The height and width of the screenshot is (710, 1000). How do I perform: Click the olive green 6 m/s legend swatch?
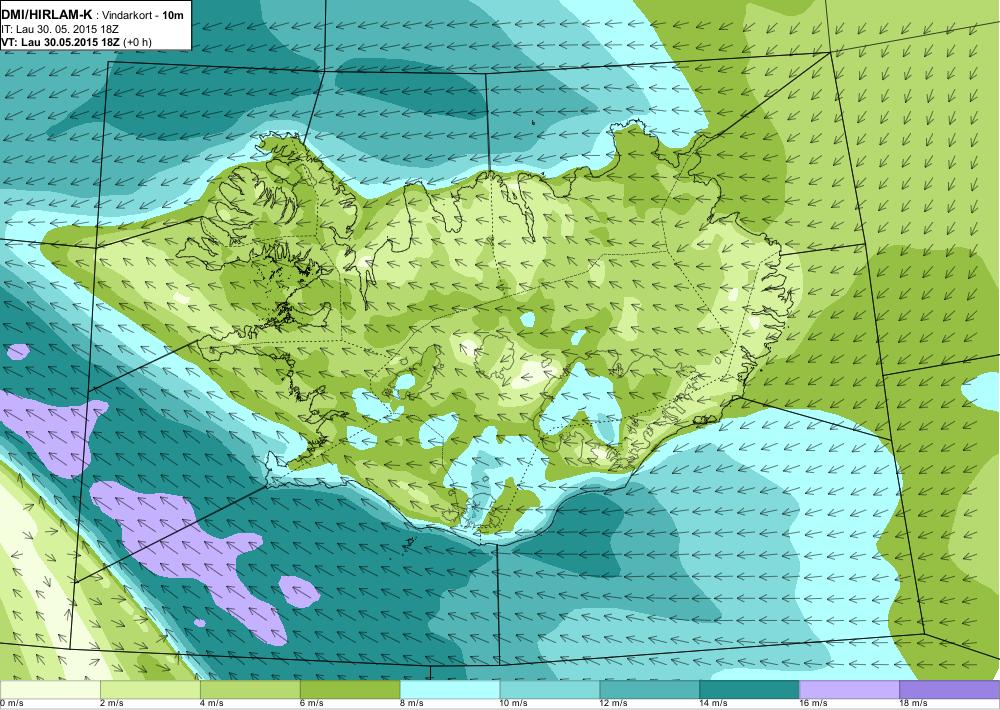click(350, 690)
